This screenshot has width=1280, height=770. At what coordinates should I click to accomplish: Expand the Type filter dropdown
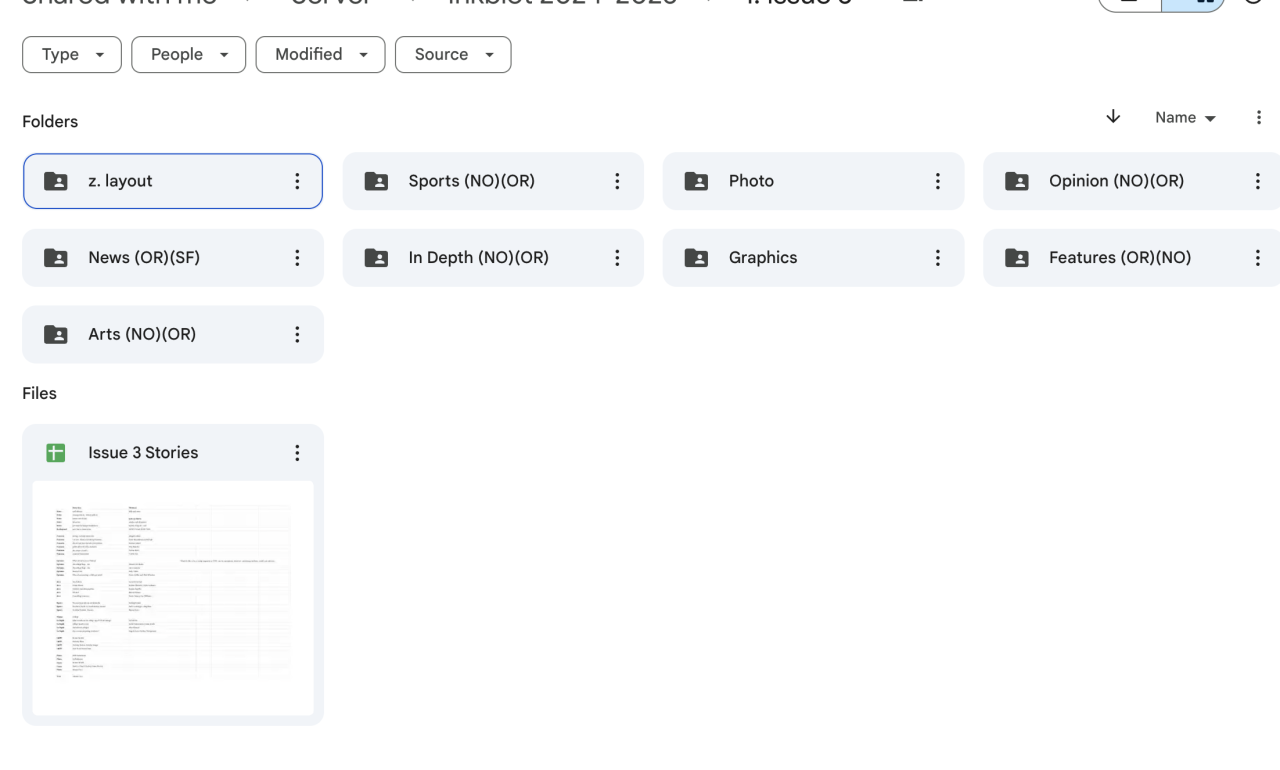[72, 55]
